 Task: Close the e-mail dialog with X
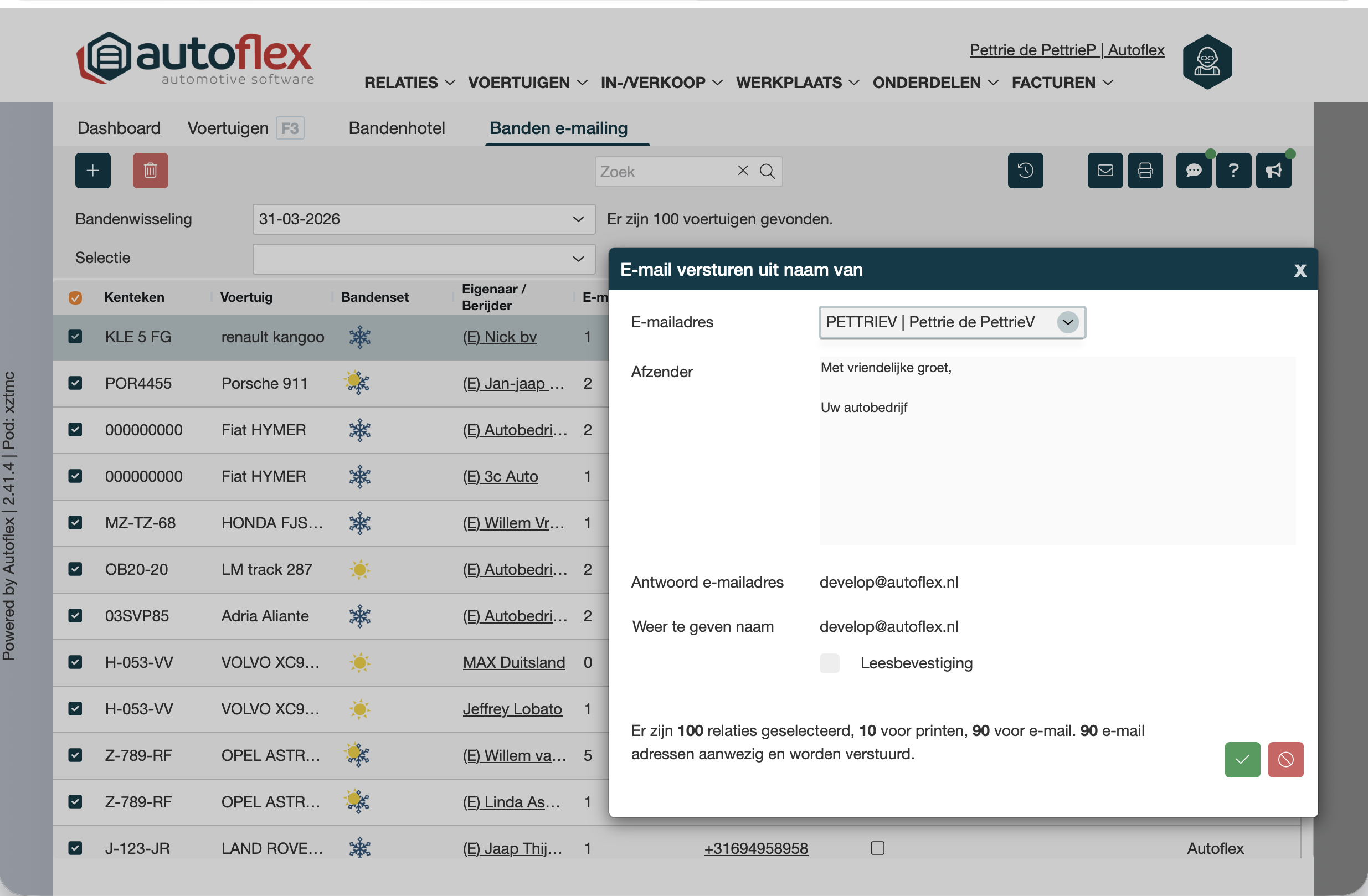[1300, 271]
